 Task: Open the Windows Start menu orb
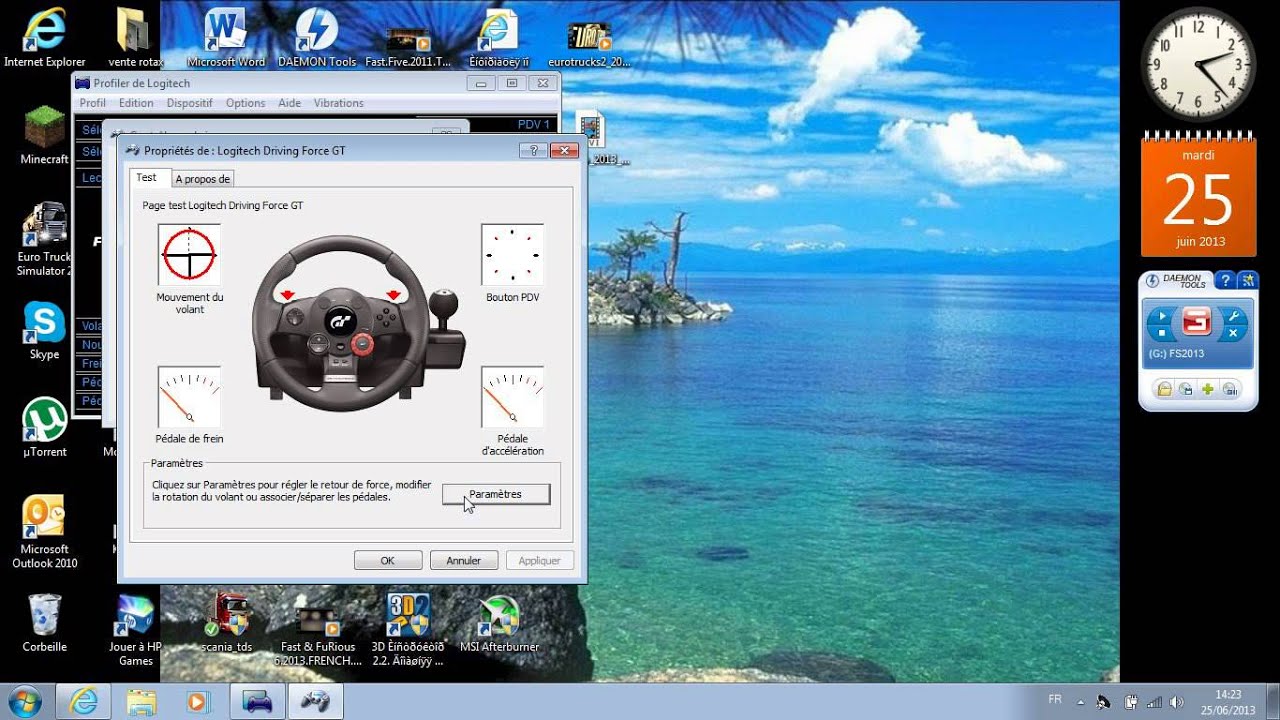coord(23,701)
